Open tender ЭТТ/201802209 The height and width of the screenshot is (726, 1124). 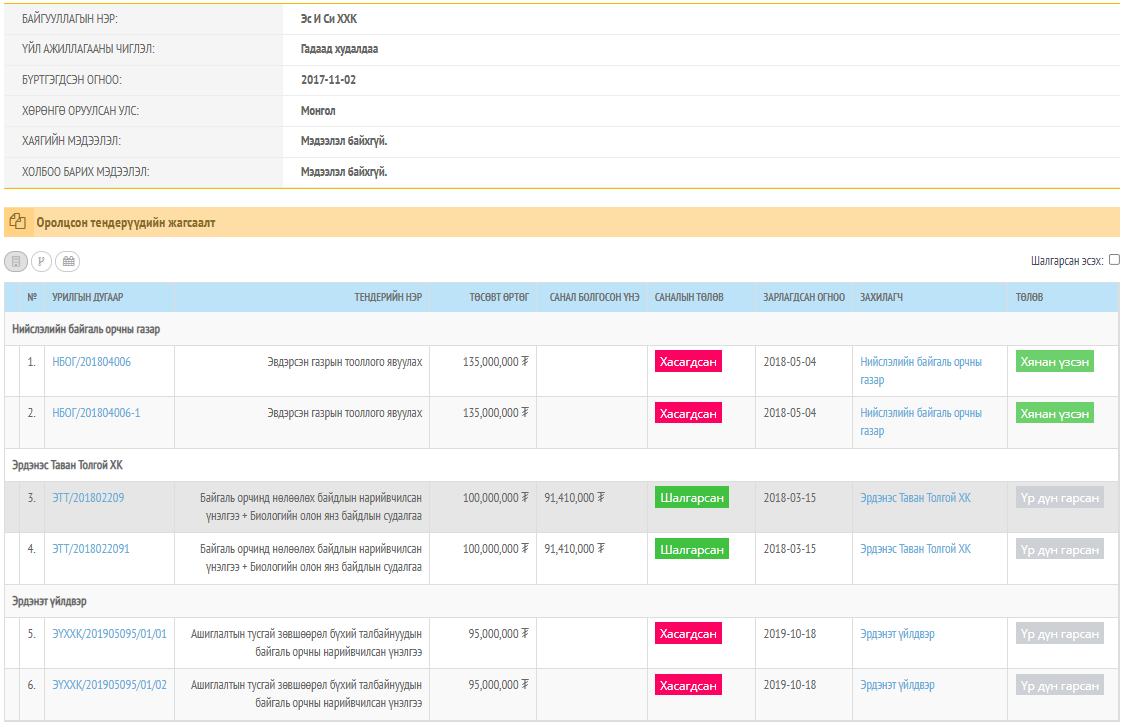(88, 498)
